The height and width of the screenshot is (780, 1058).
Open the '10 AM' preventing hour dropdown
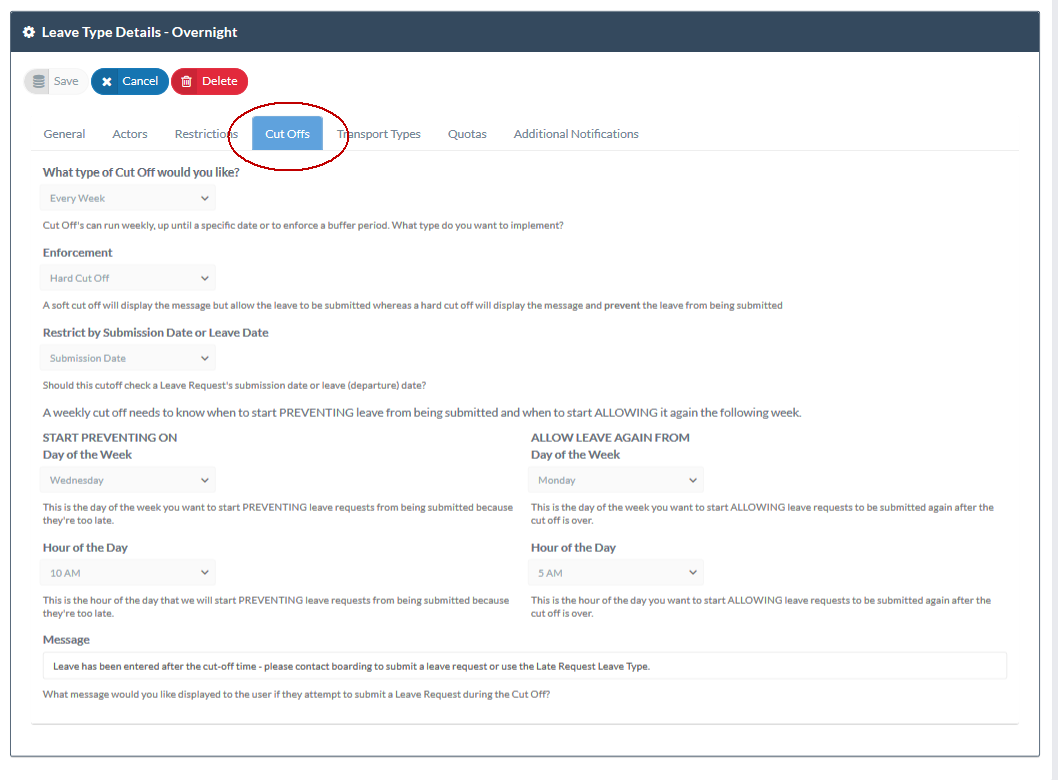coord(127,572)
